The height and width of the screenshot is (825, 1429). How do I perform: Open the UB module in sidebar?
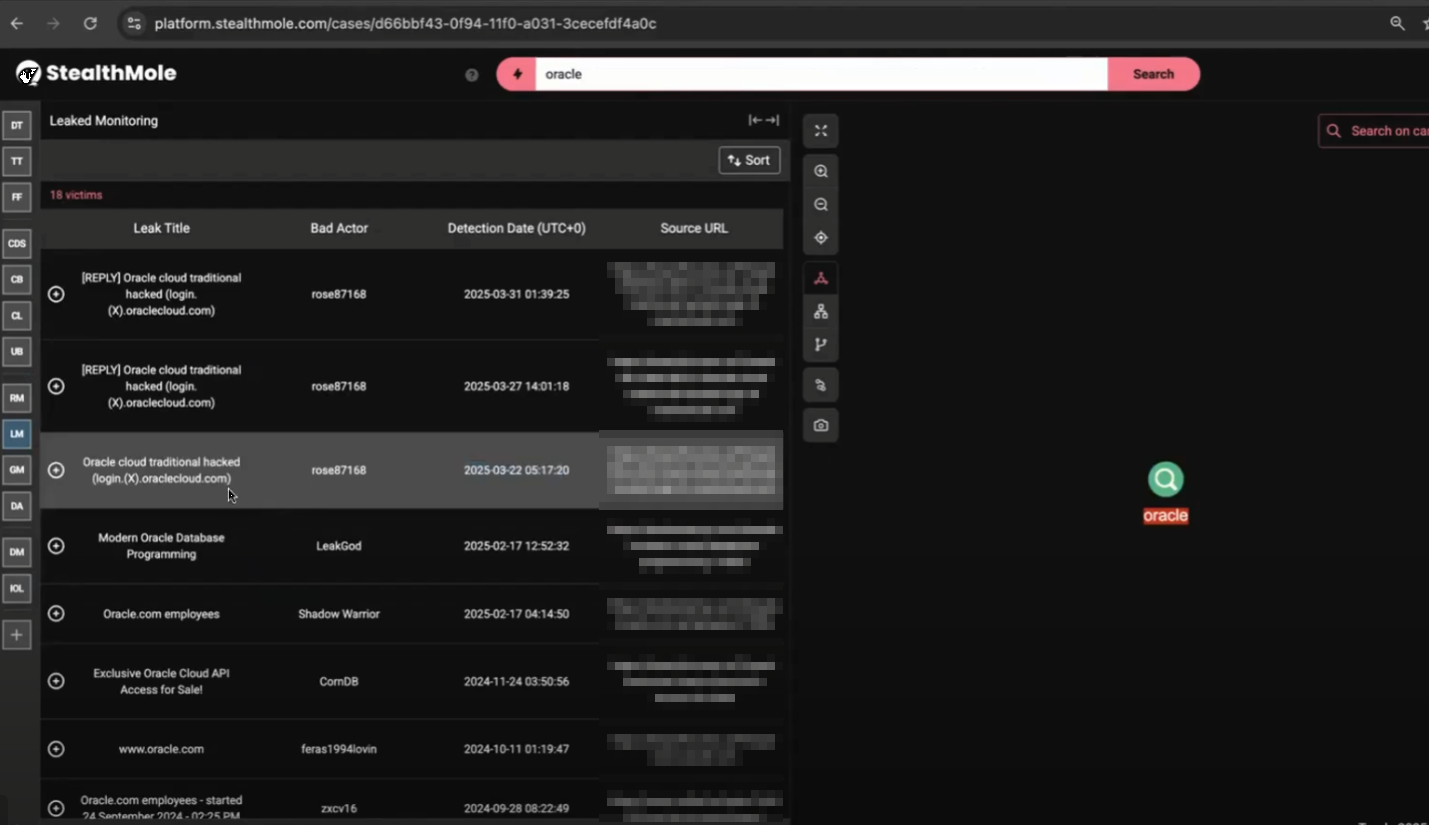pyautogui.click(x=17, y=351)
